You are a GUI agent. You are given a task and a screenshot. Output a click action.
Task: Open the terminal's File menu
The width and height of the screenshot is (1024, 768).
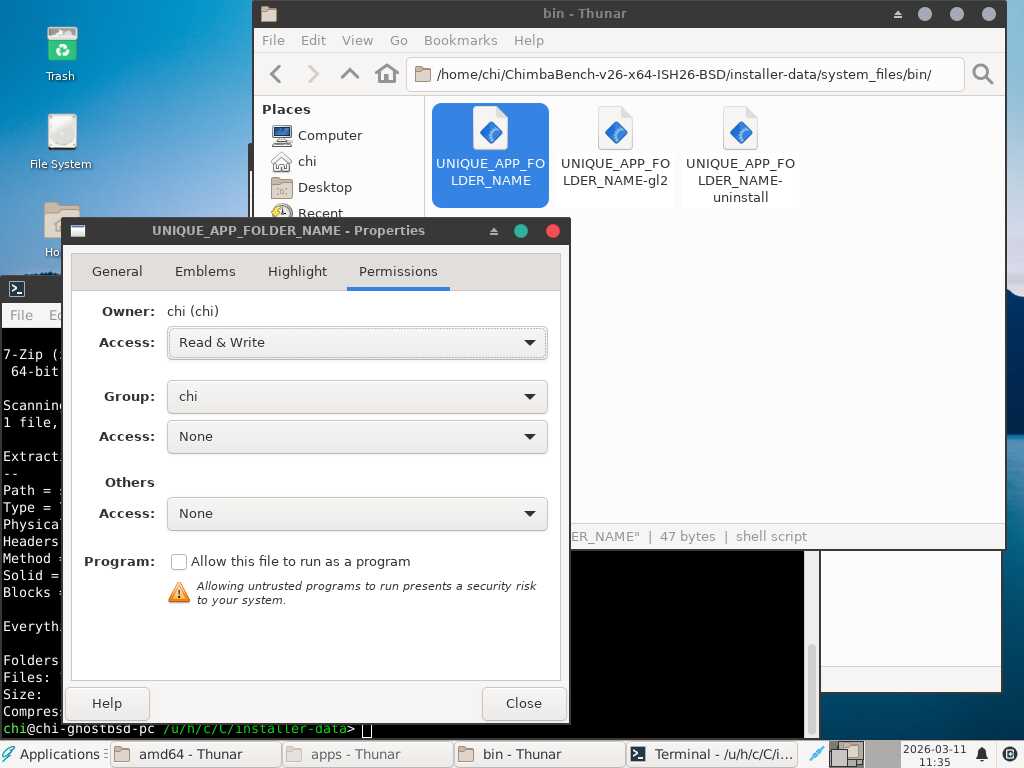click(x=21, y=315)
